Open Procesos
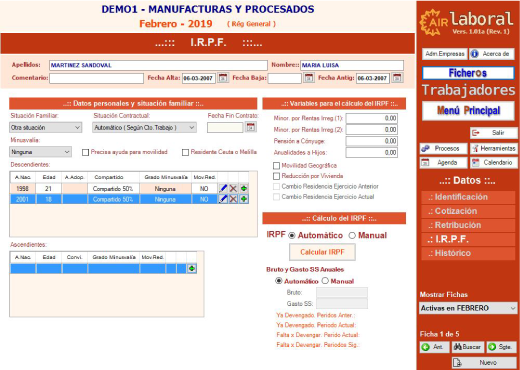Image resolution: width=520 pixels, height=370 pixels. (444, 148)
